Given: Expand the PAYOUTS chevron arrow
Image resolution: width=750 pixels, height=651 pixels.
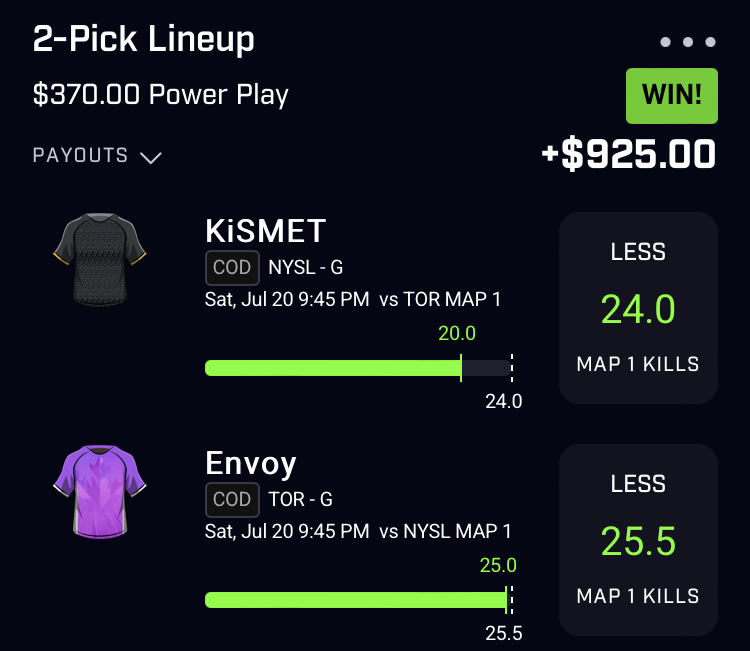Looking at the screenshot, I should pyautogui.click(x=151, y=157).
